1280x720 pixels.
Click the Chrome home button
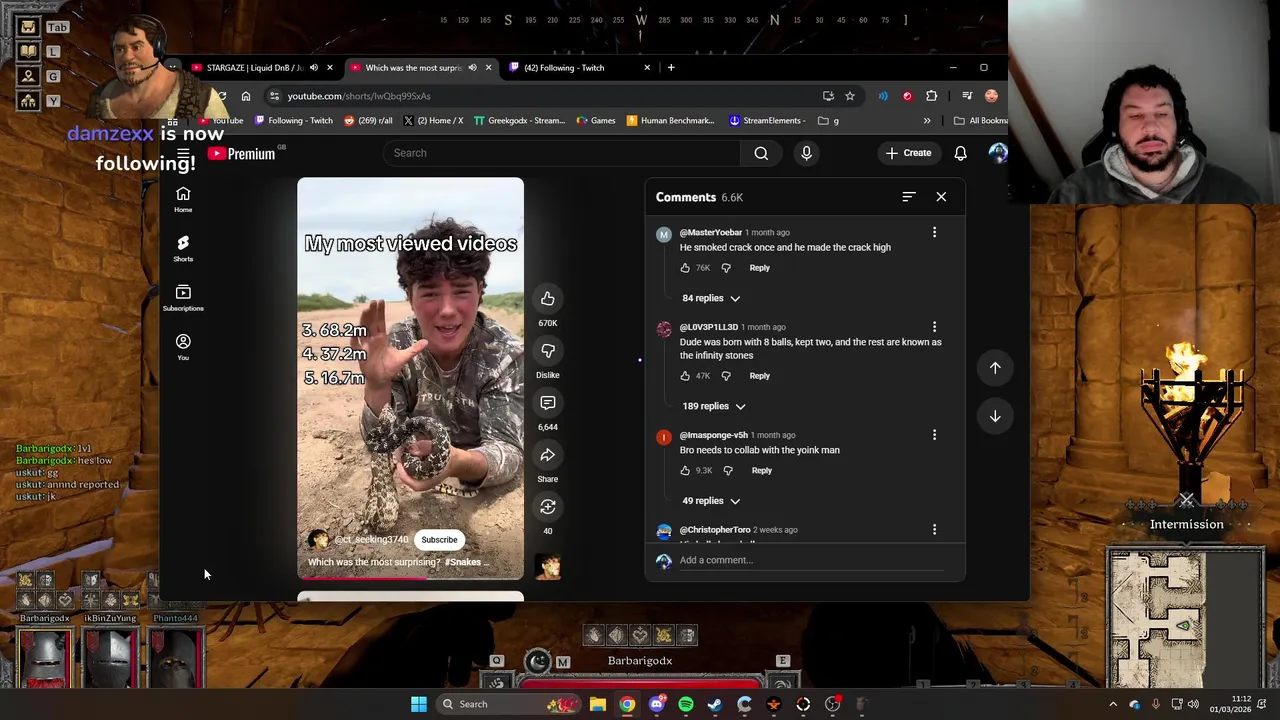(x=245, y=96)
